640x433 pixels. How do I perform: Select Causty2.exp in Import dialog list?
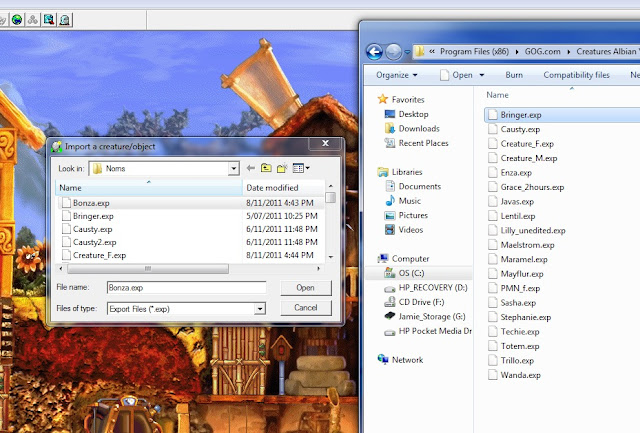(x=191, y=242)
